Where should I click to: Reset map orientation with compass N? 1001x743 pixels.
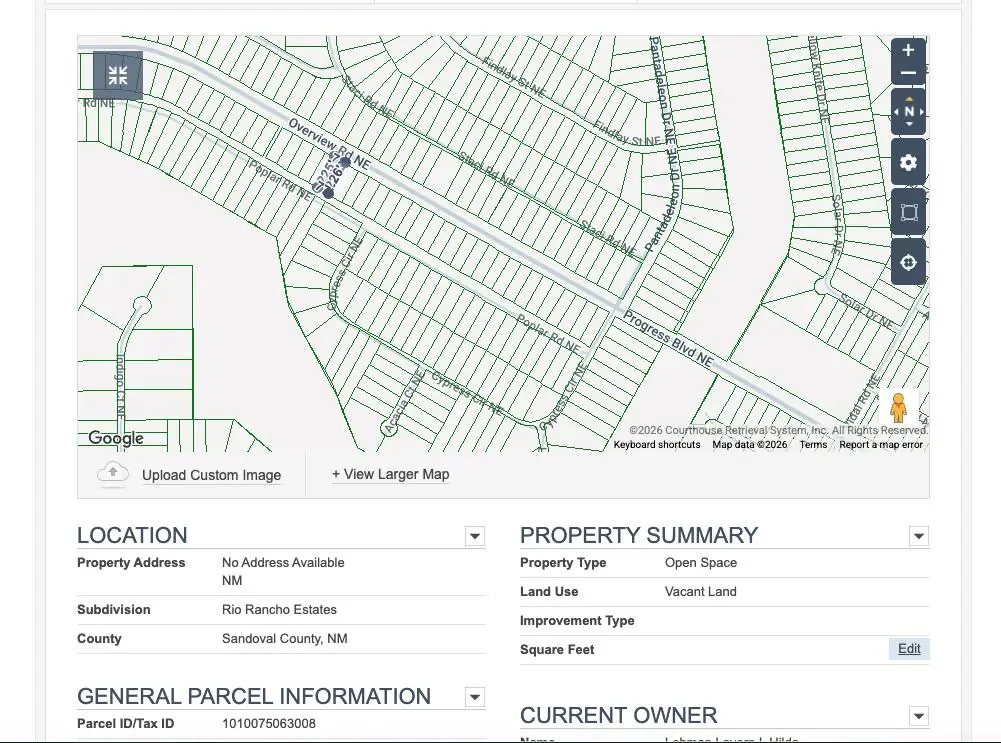tap(908, 112)
